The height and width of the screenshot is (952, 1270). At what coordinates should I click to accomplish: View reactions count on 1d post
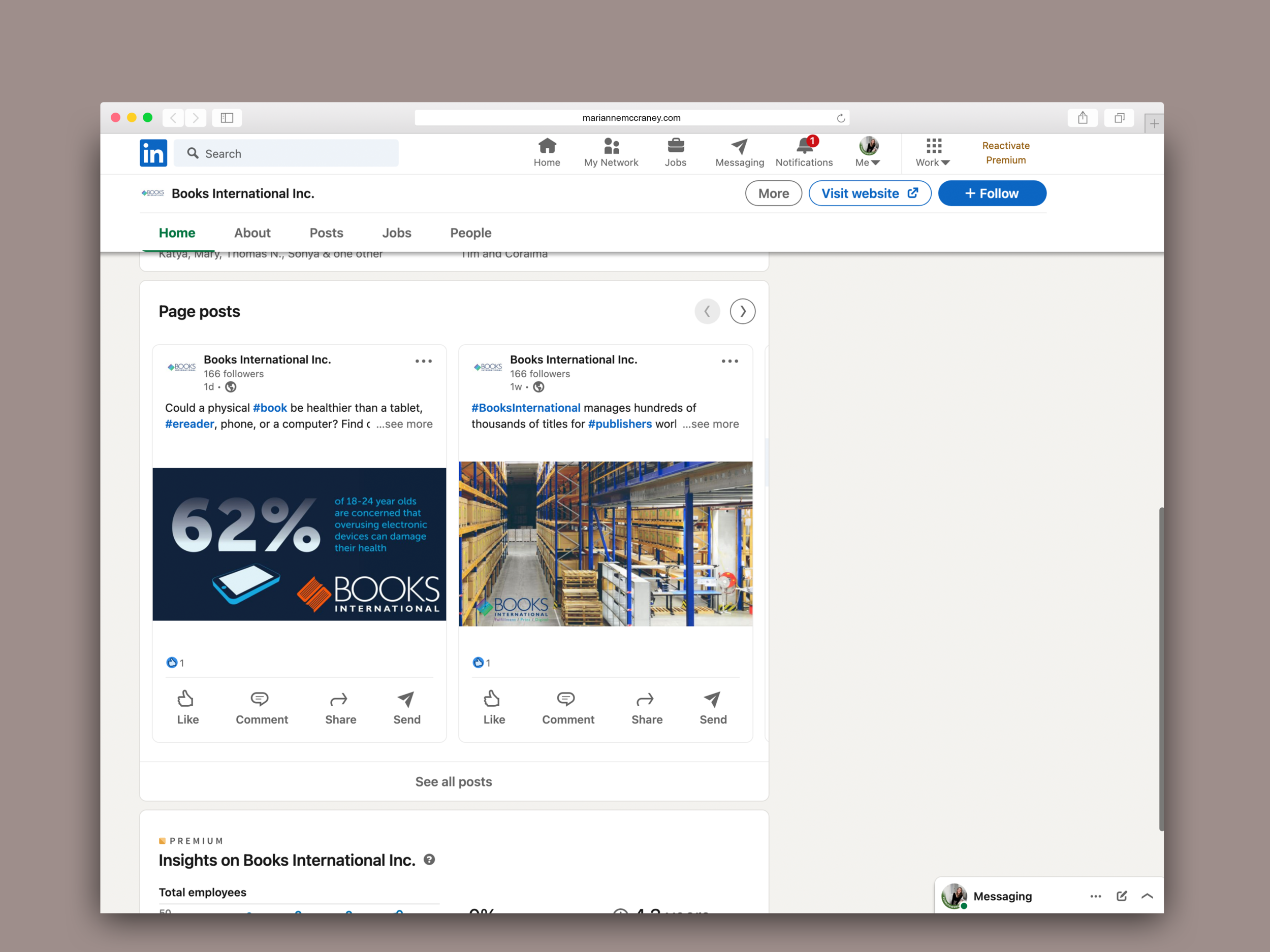point(175,663)
